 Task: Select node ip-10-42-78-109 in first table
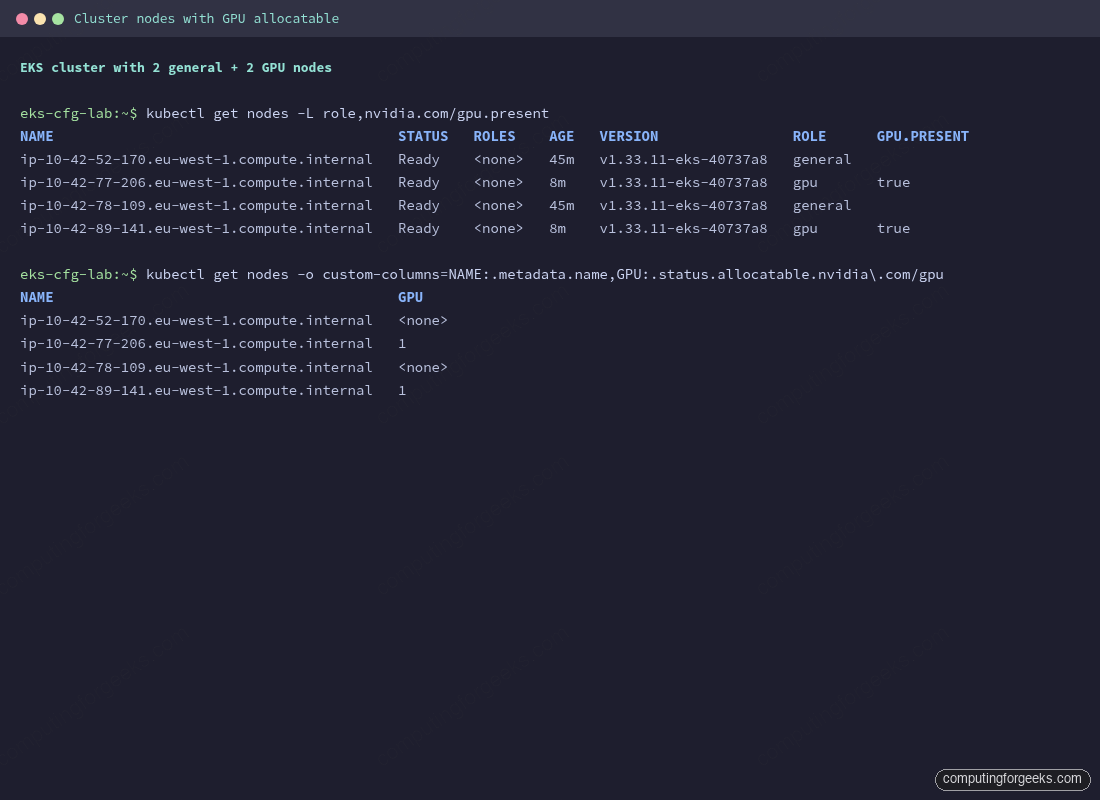click(196, 206)
